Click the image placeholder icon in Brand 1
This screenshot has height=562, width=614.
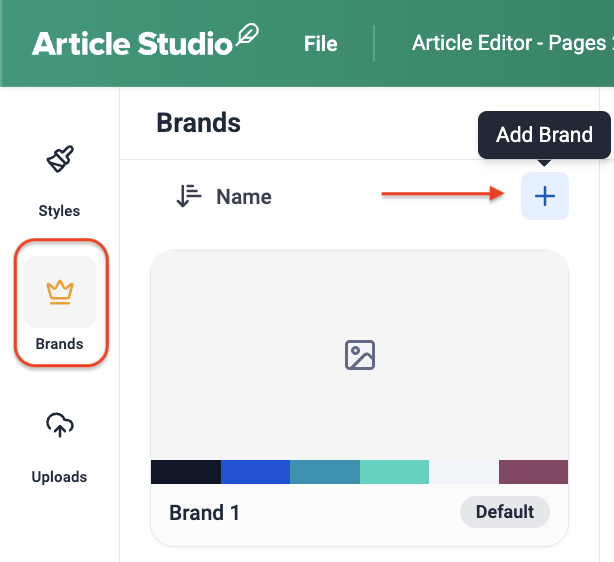pos(359,355)
